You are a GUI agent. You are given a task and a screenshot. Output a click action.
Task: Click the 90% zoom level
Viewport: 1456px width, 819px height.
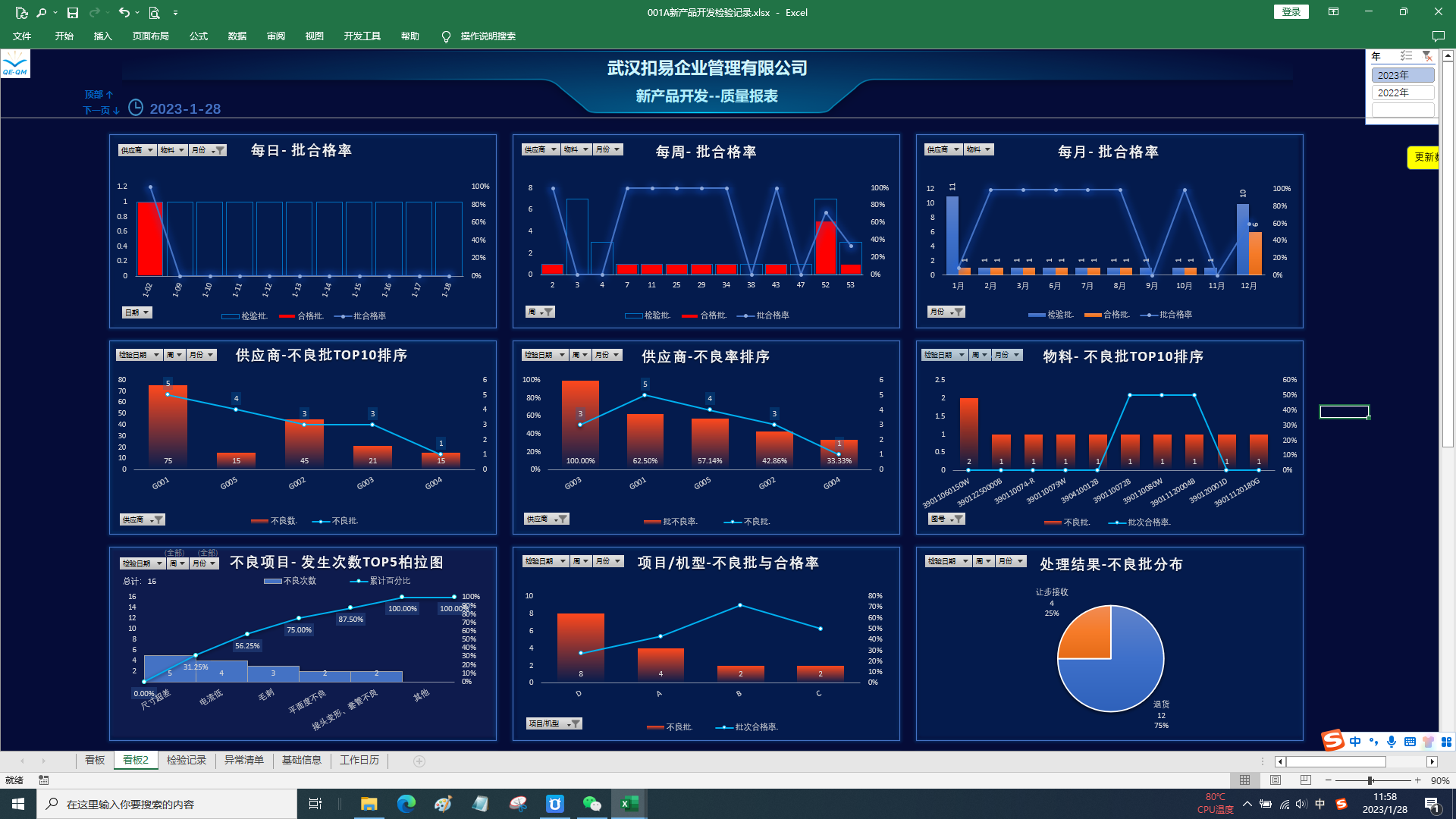[1440, 780]
